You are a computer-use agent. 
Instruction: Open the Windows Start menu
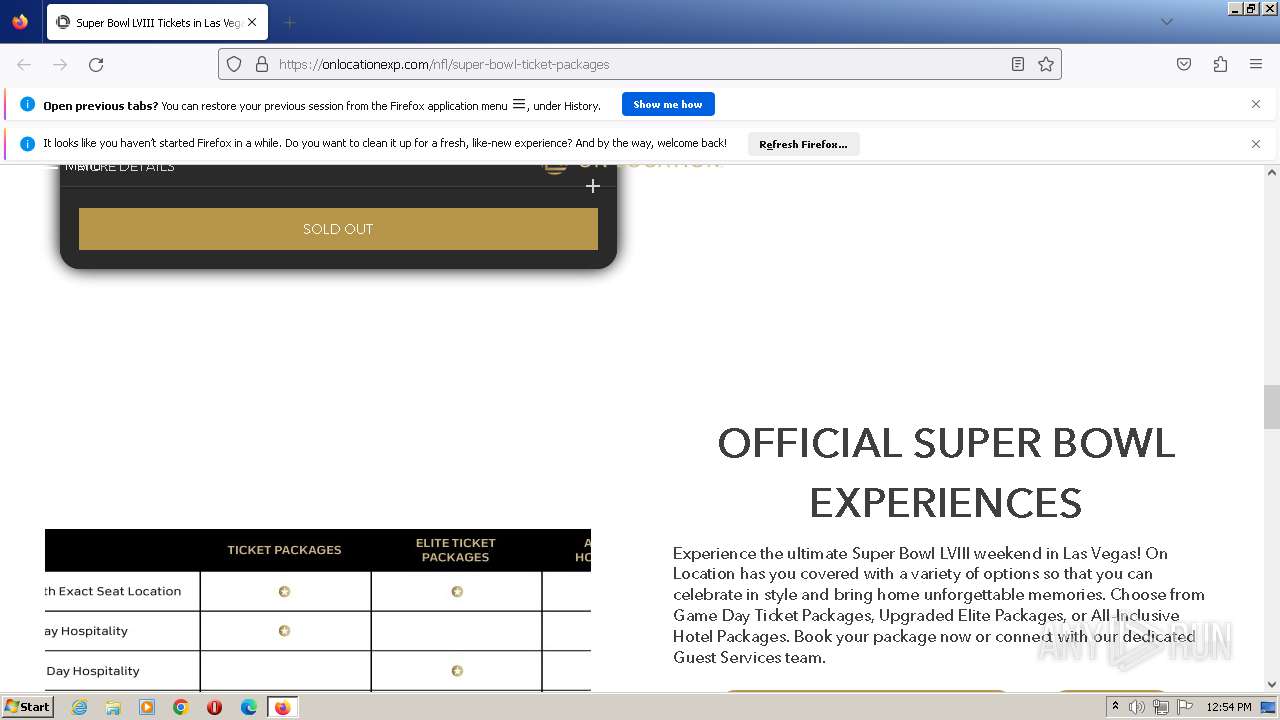pos(27,707)
